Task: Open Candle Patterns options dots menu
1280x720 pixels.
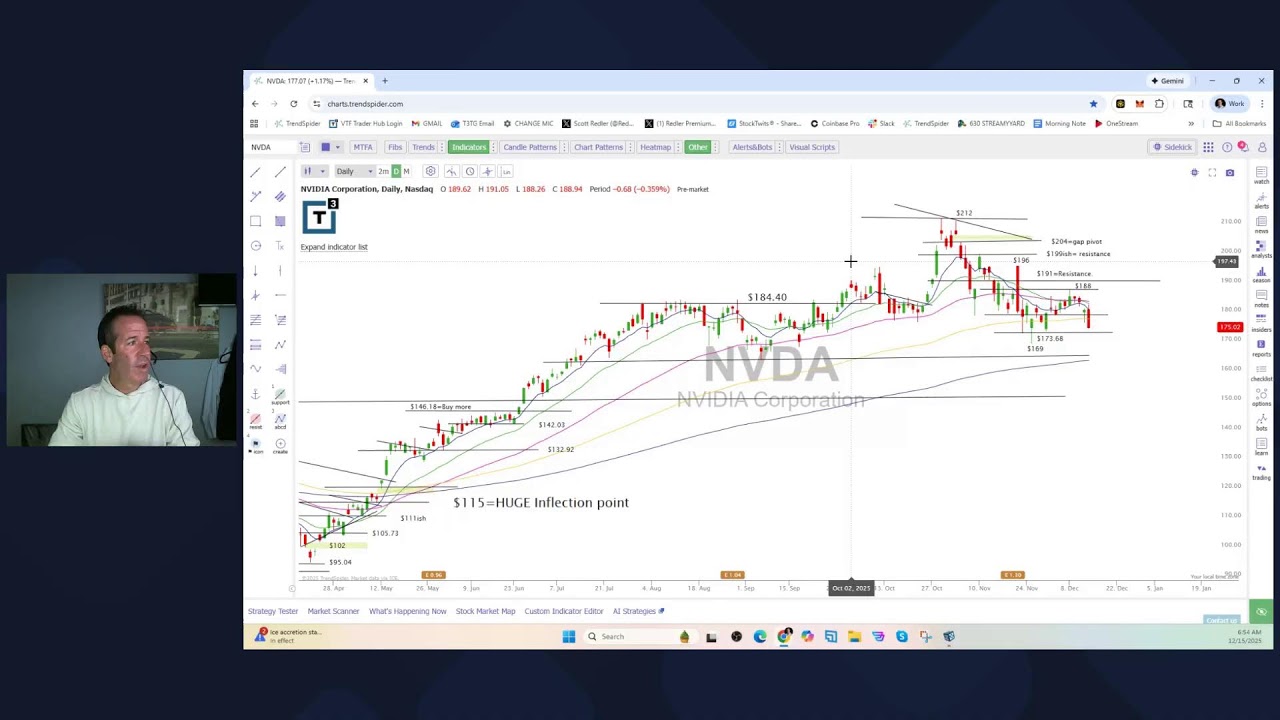Action: [x=564, y=147]
